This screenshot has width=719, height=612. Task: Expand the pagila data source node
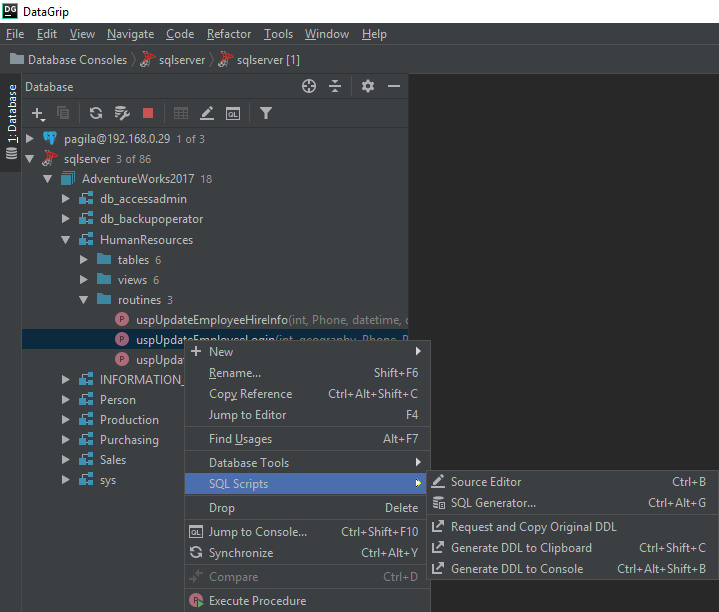pos(30,139)
